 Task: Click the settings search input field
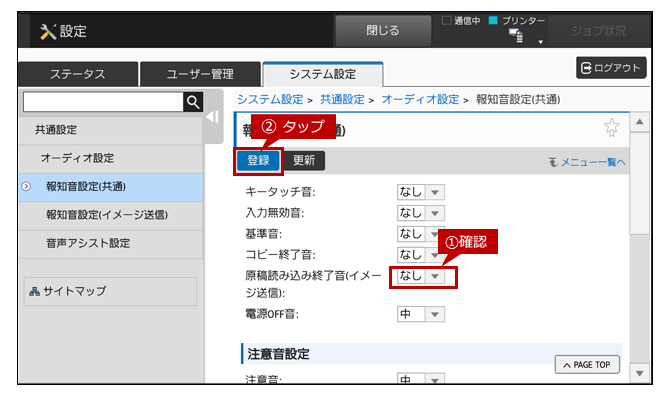pos(103,102)
